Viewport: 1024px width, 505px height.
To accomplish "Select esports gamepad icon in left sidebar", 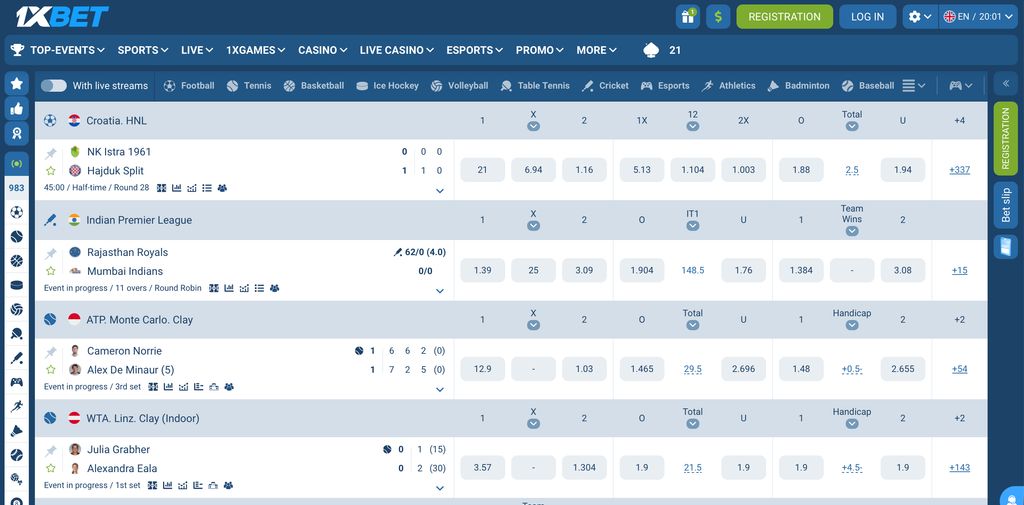I will [16, 382].
